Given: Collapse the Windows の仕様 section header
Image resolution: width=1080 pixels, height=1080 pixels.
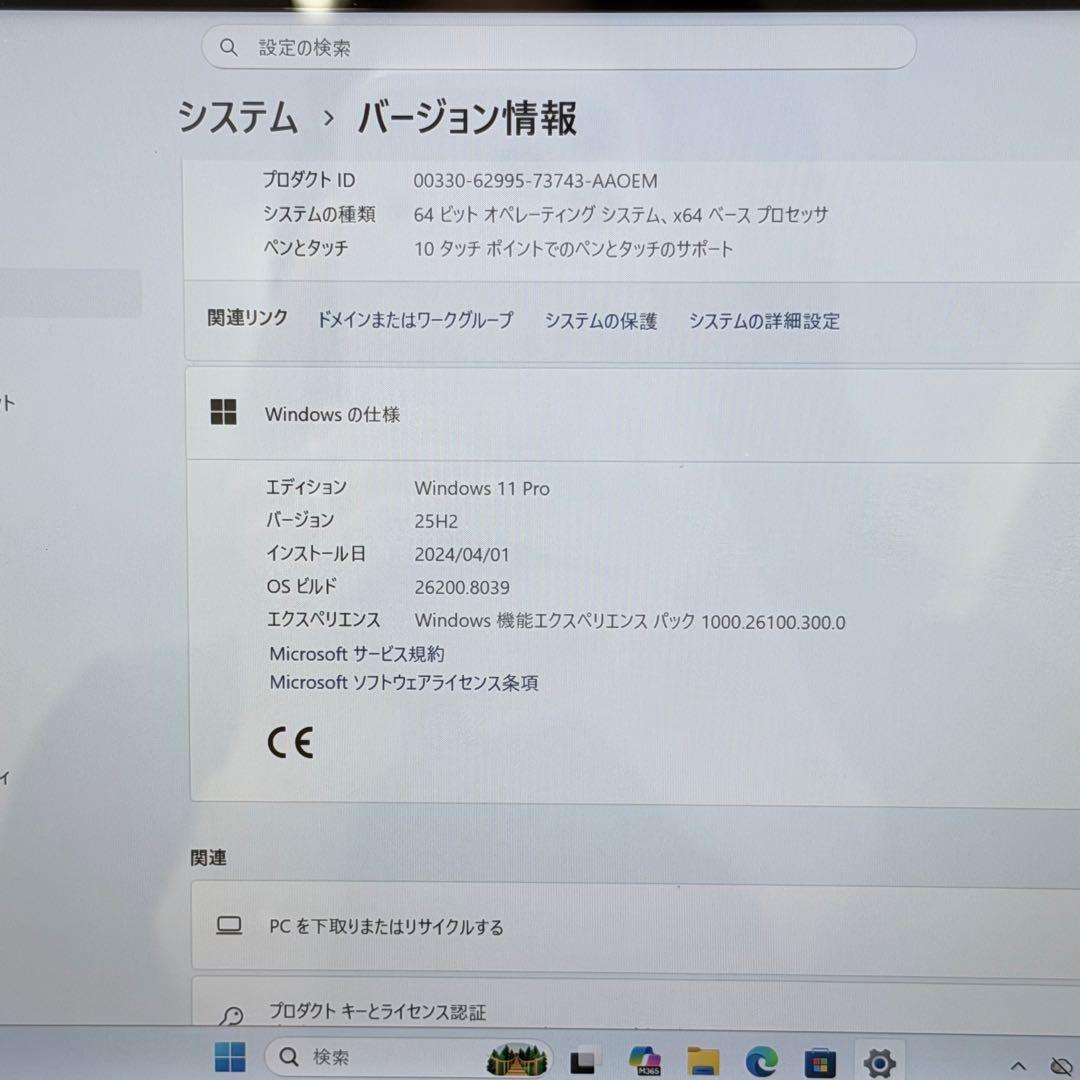Looking at the screenshot, I should pyautogui.click(x=632, y=414).
